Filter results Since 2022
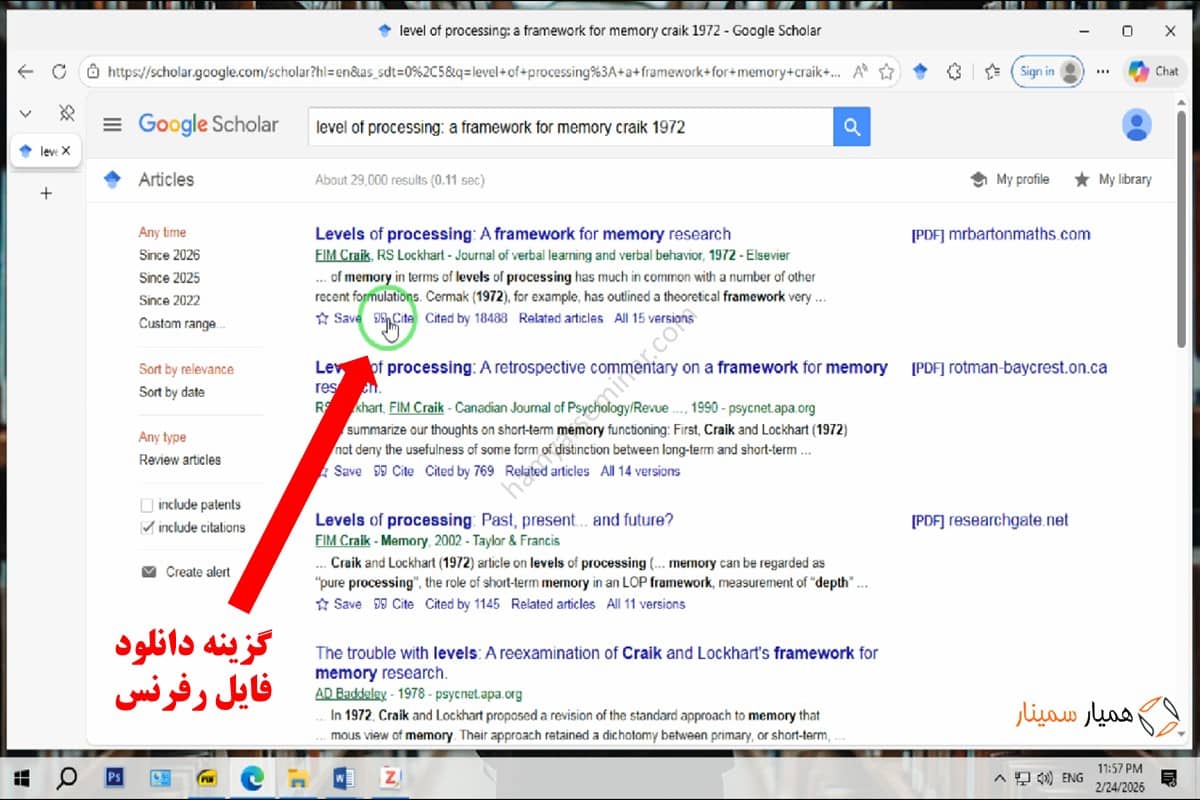 coord(169,300)
